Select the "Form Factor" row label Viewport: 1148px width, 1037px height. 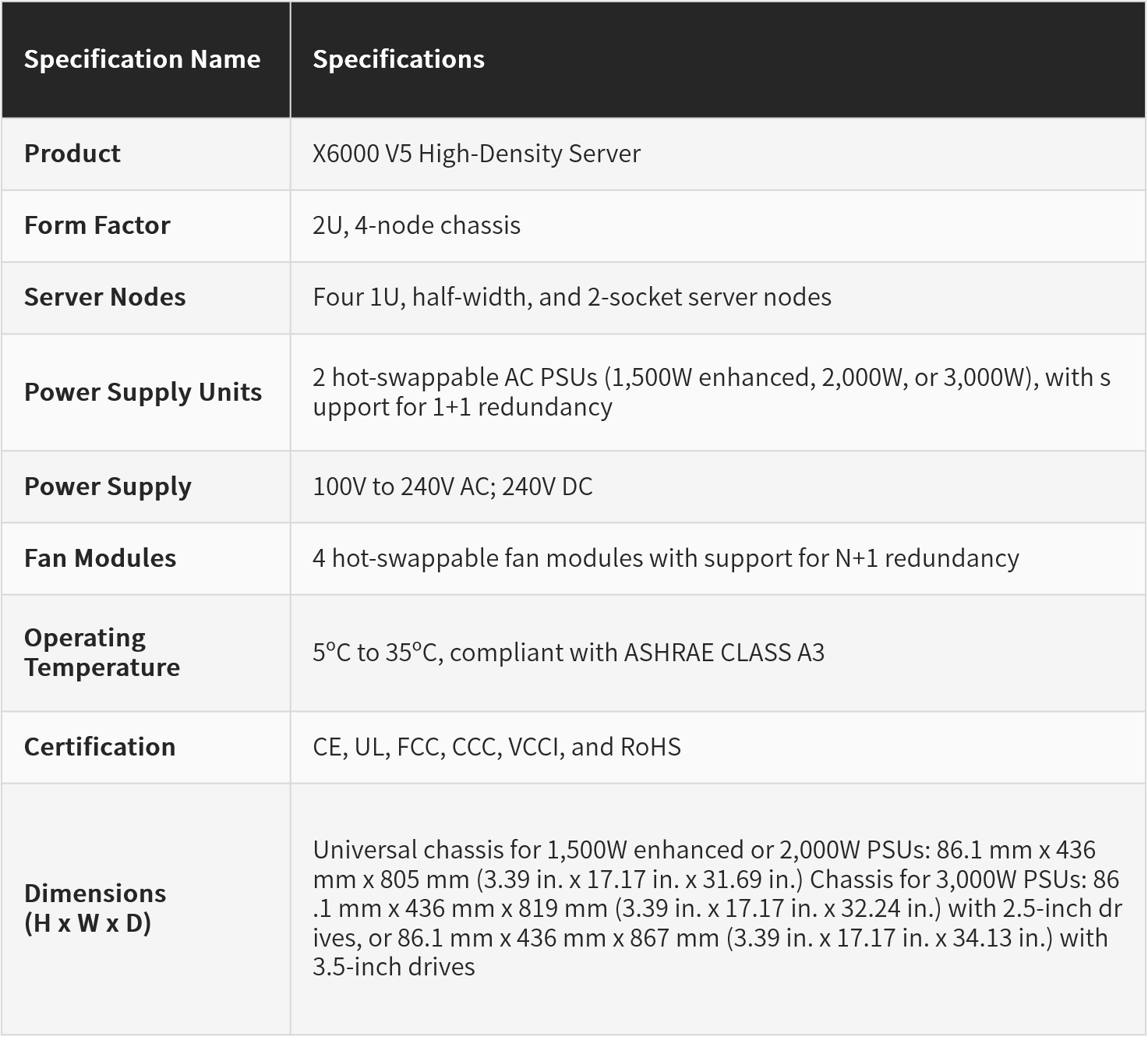click(97, 225)
